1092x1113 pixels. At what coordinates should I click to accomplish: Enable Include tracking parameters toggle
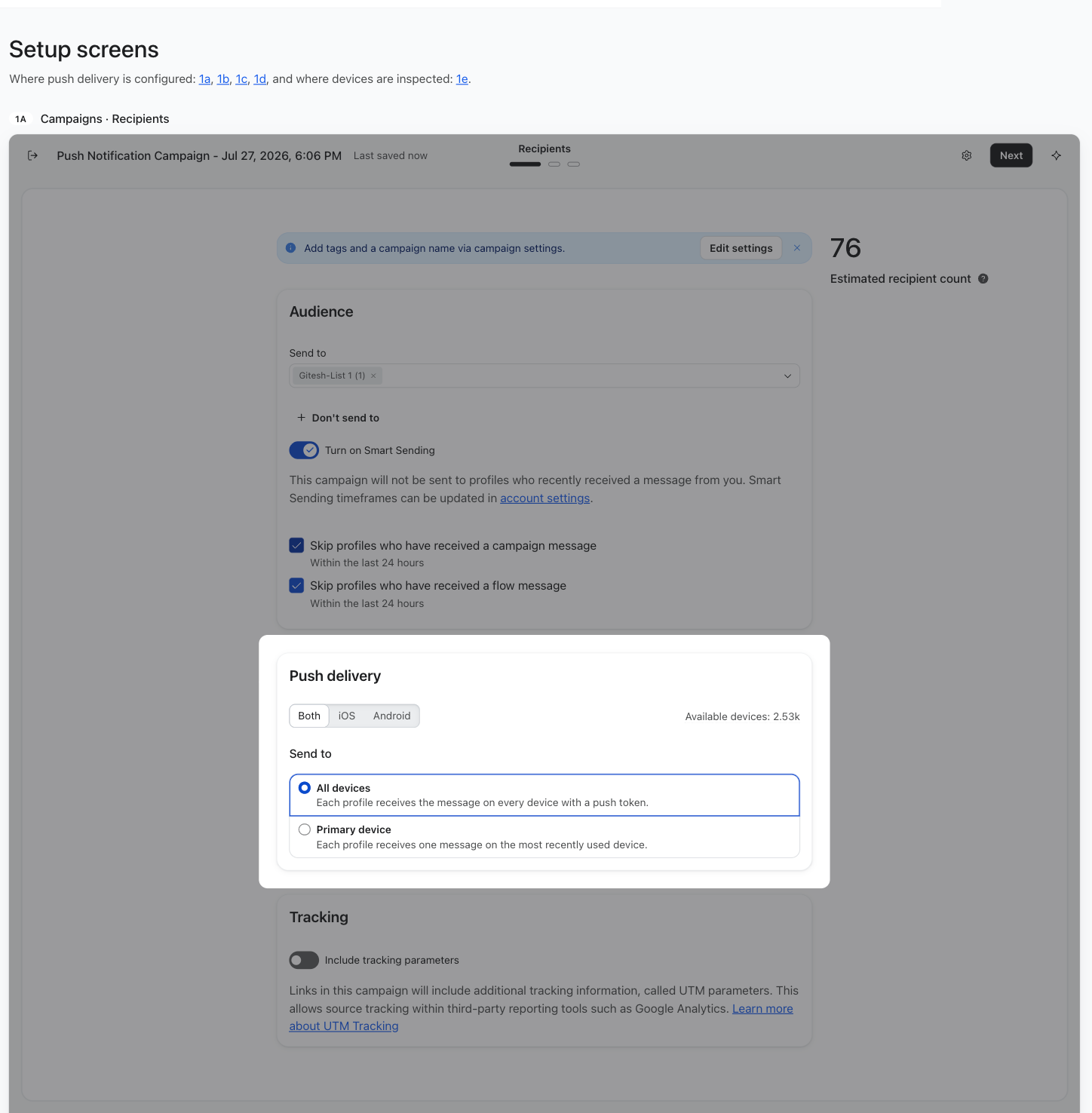point(304,960)
